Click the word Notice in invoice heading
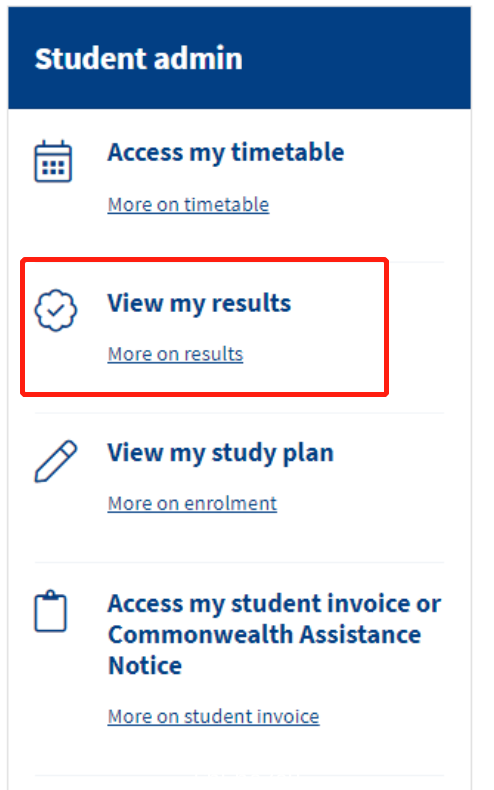494x790 pixels. click(x=145, y=666)
